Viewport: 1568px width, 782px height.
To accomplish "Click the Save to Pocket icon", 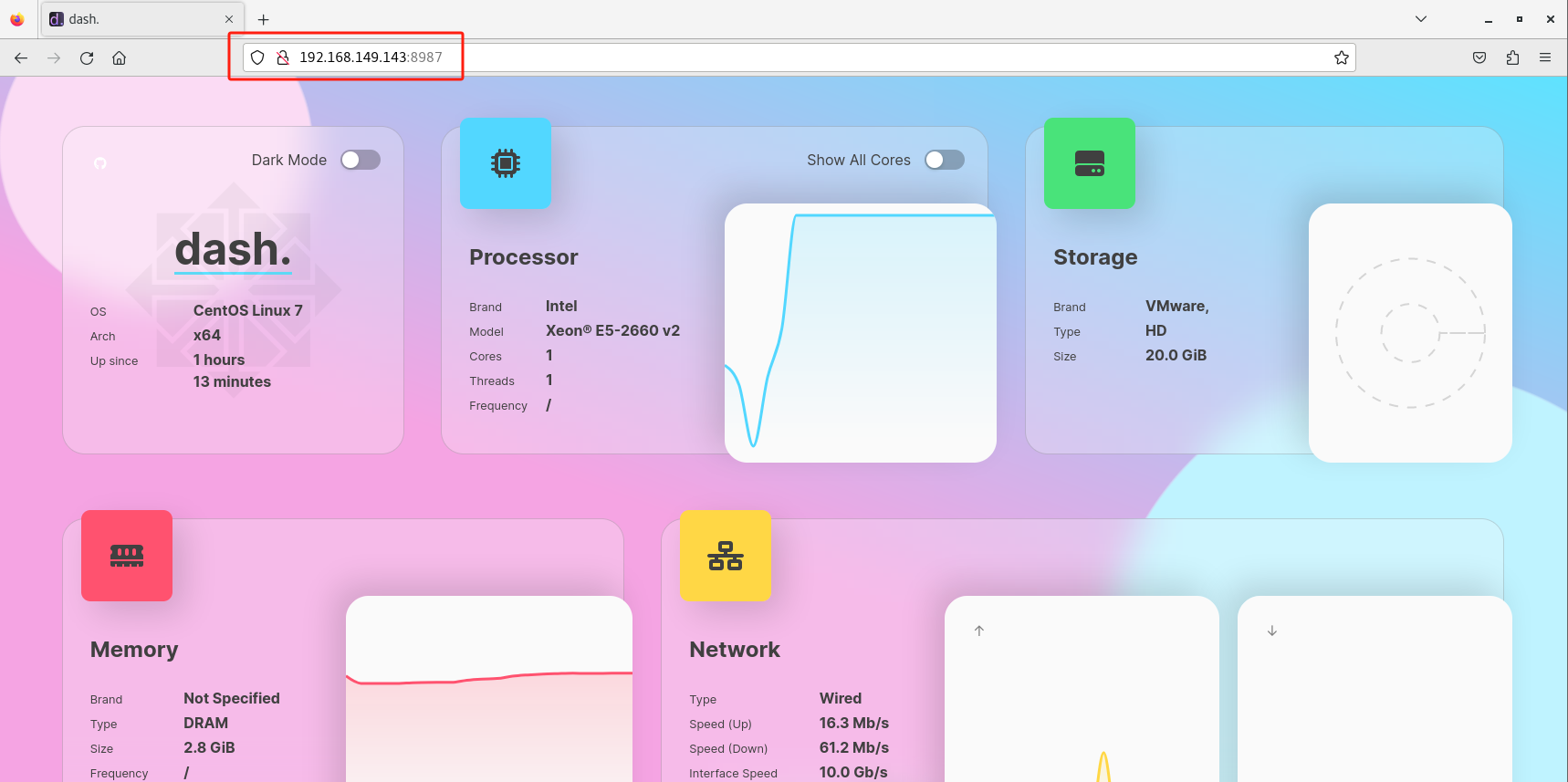I will click(1479, 57).
